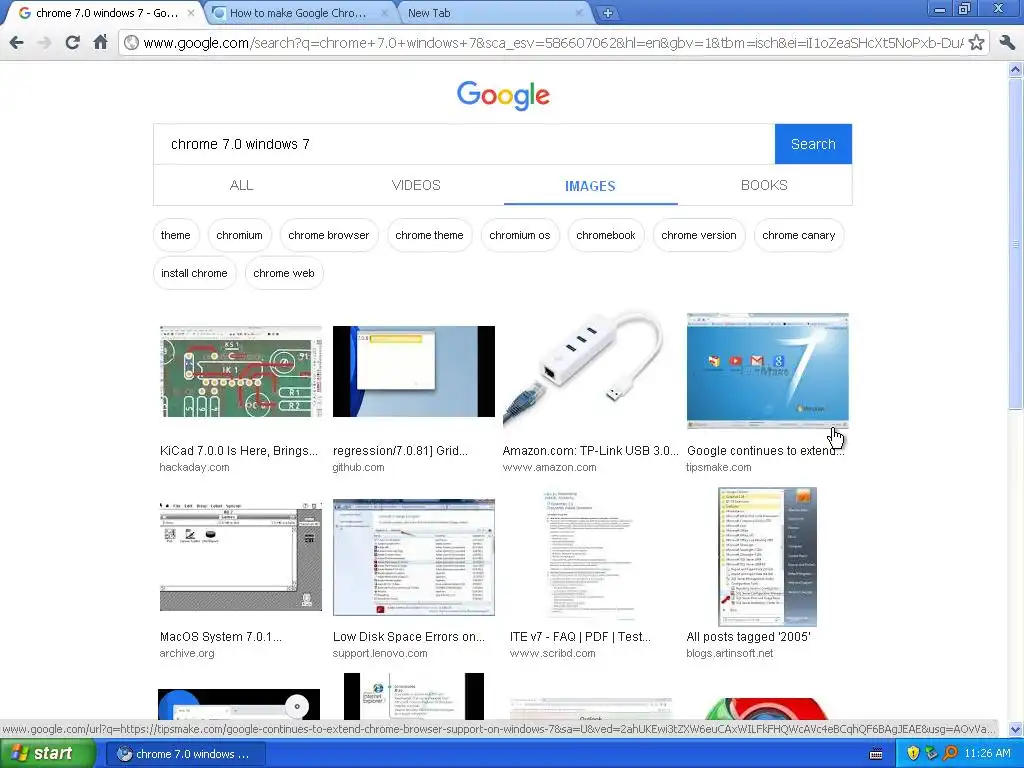The width and height of the screenshot is (1024, 768).
Task: Open 'Low Disk Space Errors on...' link
Action: (x=409, y=637)
